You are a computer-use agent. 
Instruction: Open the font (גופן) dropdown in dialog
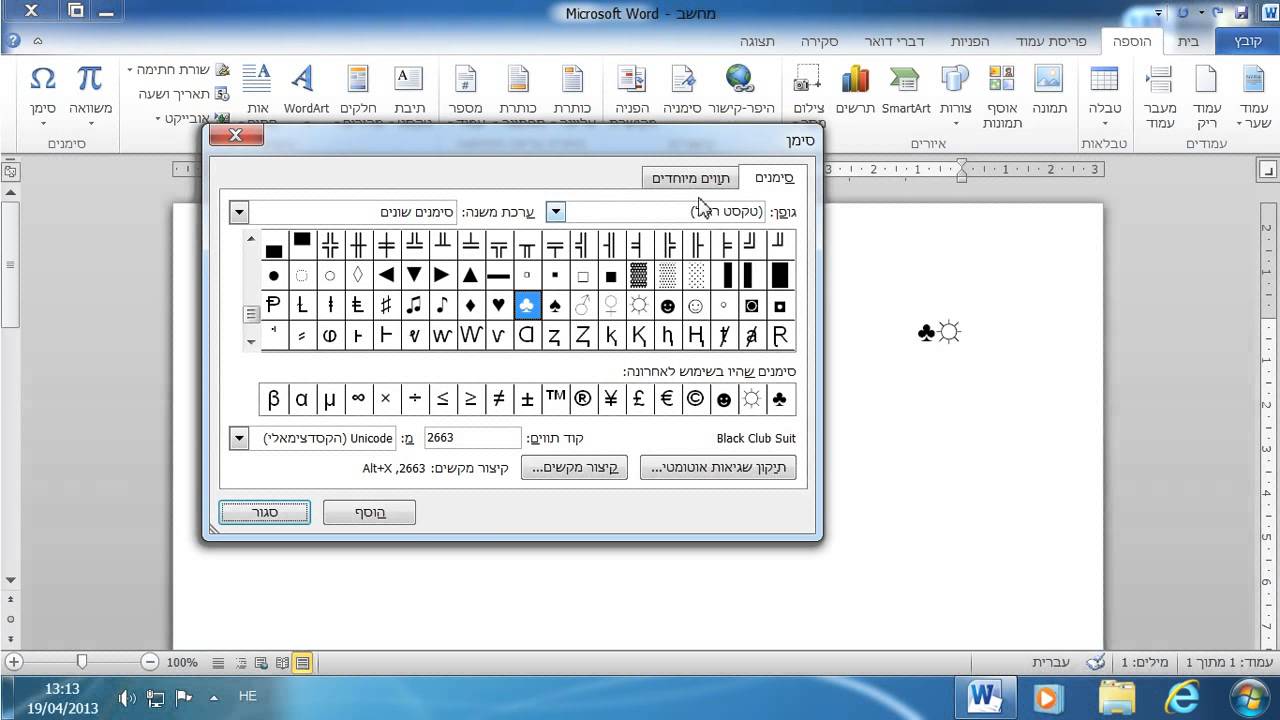point(556,212)
